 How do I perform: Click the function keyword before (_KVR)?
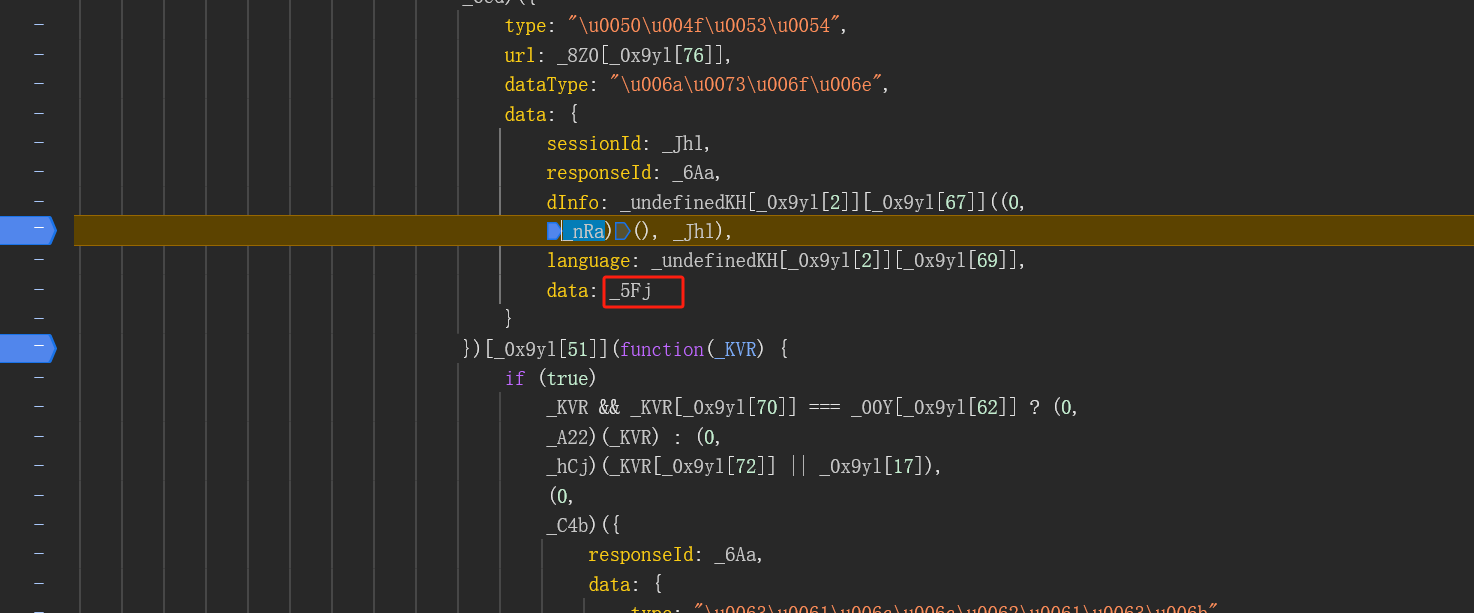click(x=661, y=350)
